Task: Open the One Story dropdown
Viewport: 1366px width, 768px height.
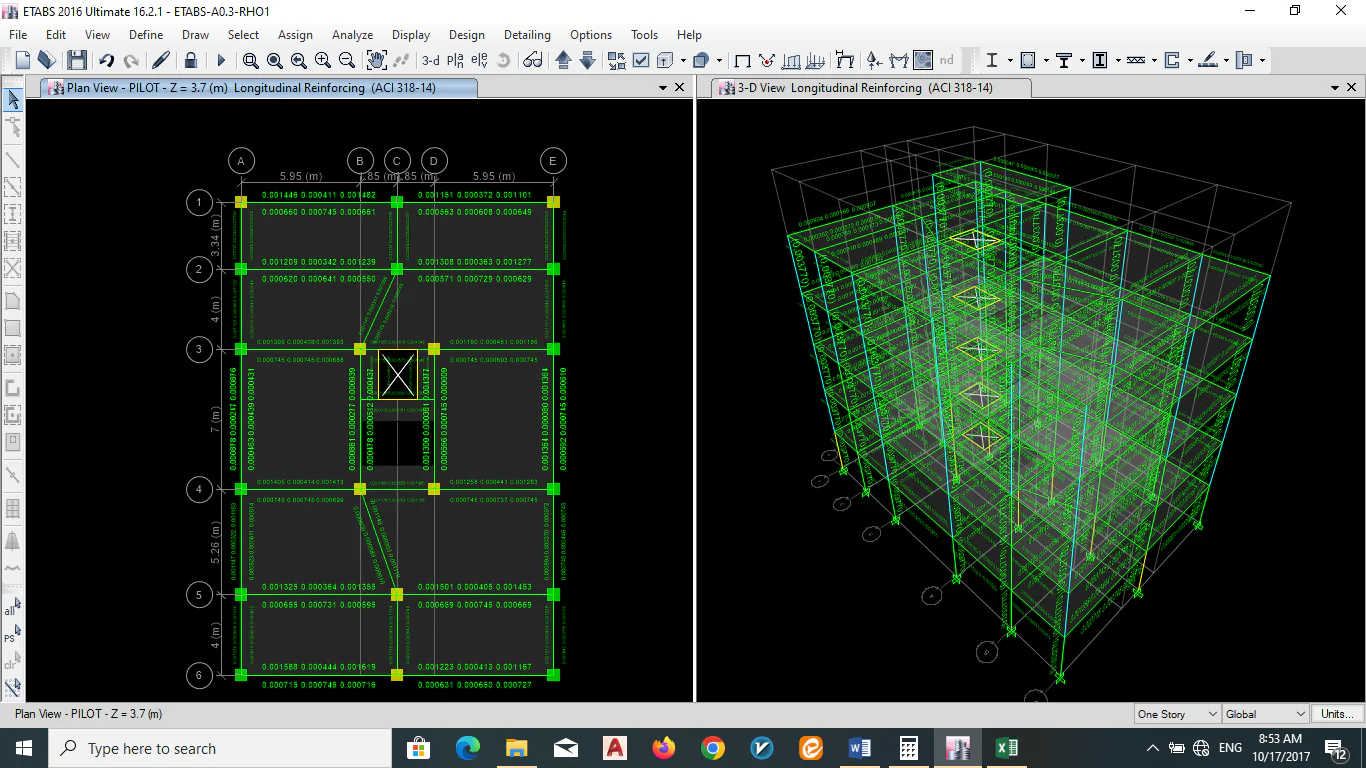Action: [x=1178, y=714]
